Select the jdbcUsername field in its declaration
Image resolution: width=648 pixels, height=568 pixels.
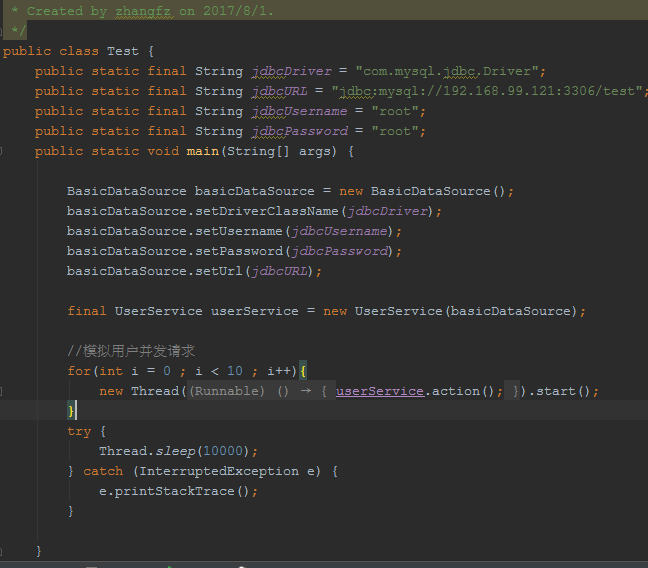click(x=300, y=111)
